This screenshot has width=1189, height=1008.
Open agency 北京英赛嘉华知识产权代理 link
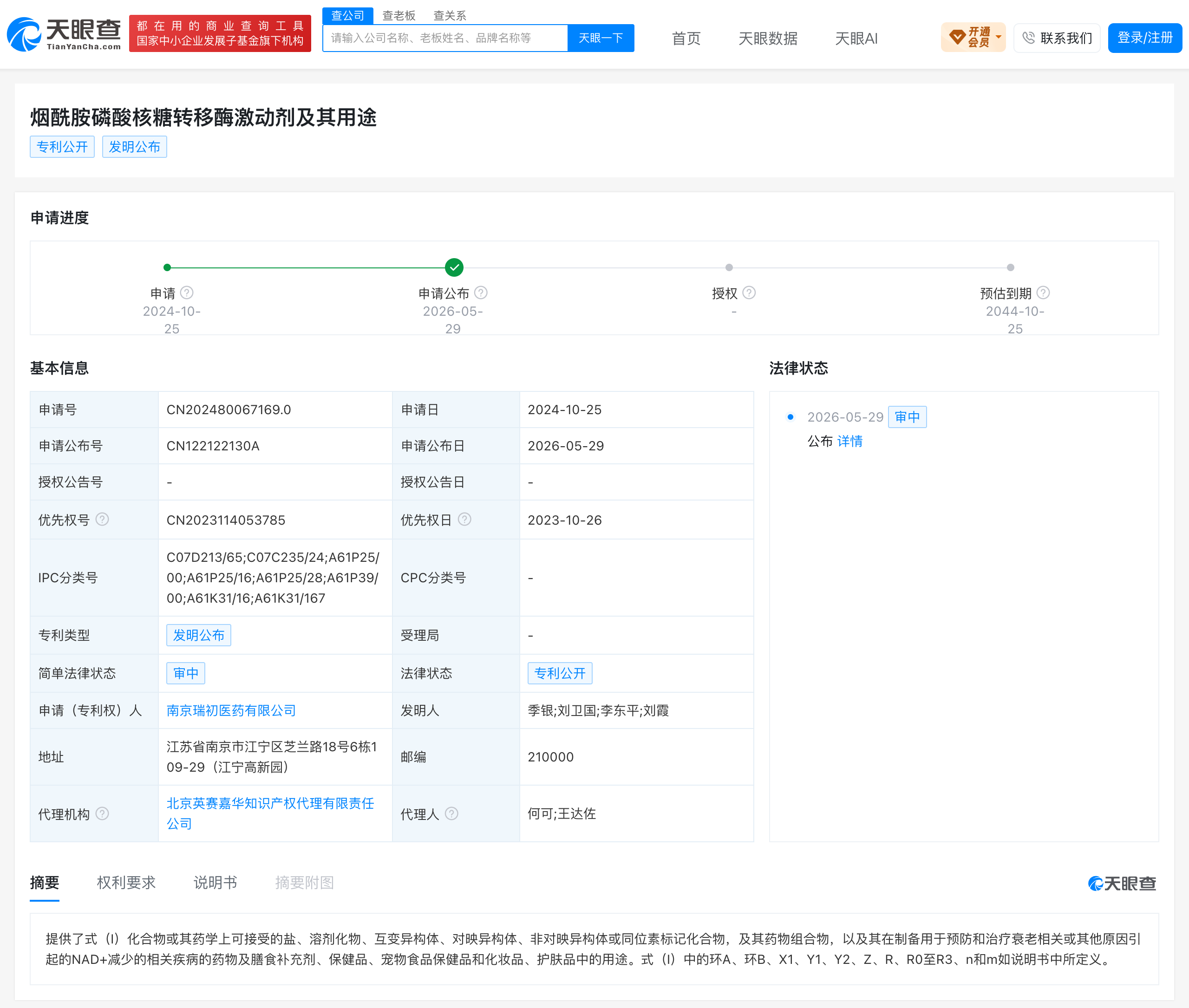pyautogui.click(x=270, y=813)
